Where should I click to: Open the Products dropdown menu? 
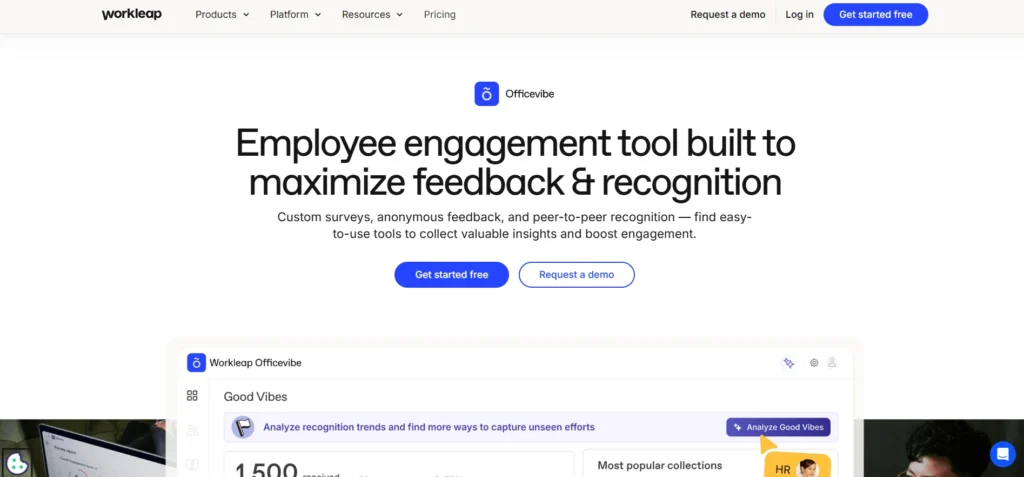click(x=222, y=14)
